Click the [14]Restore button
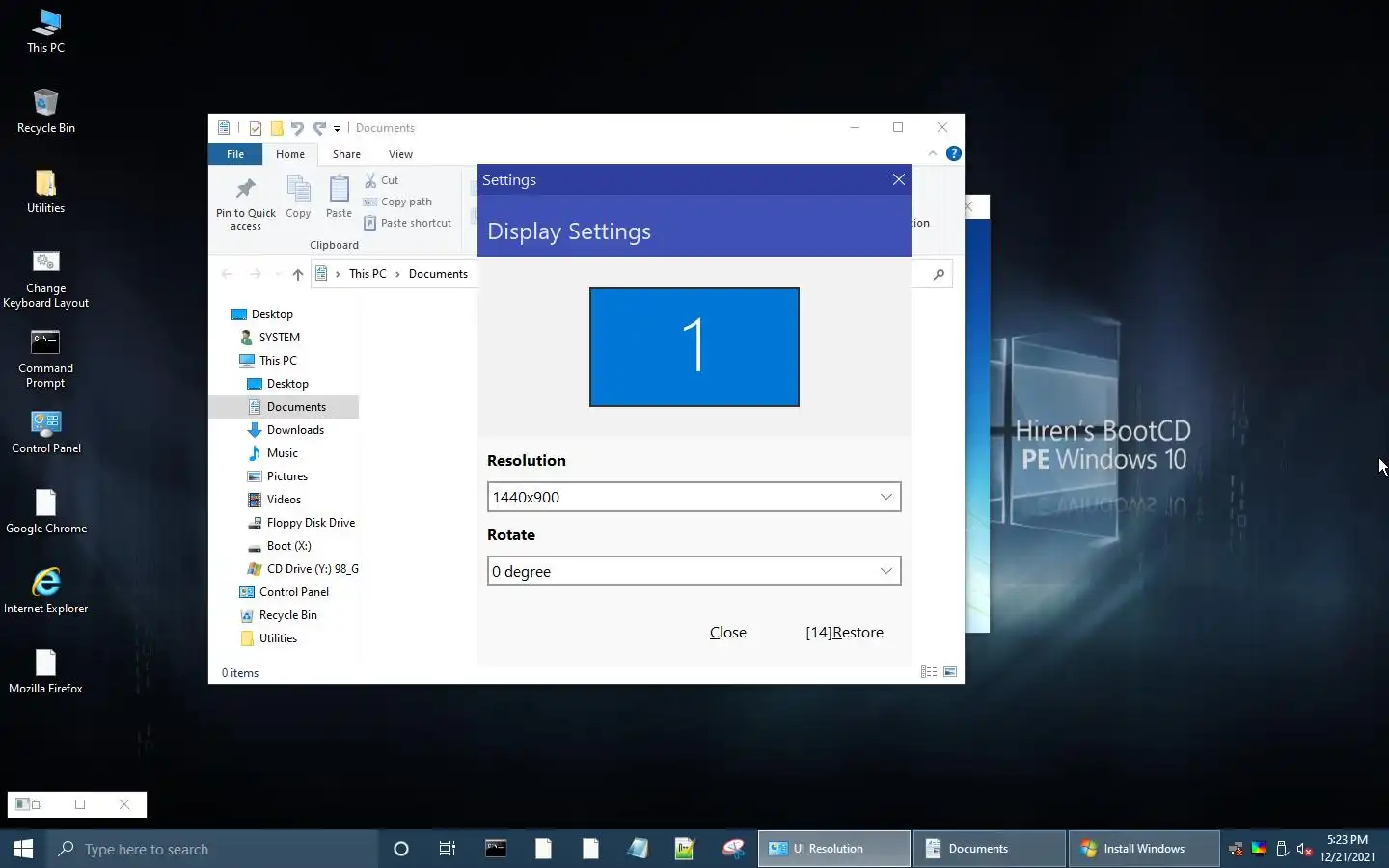This screenshot has width=1389, height=868. tap(845, 633)
